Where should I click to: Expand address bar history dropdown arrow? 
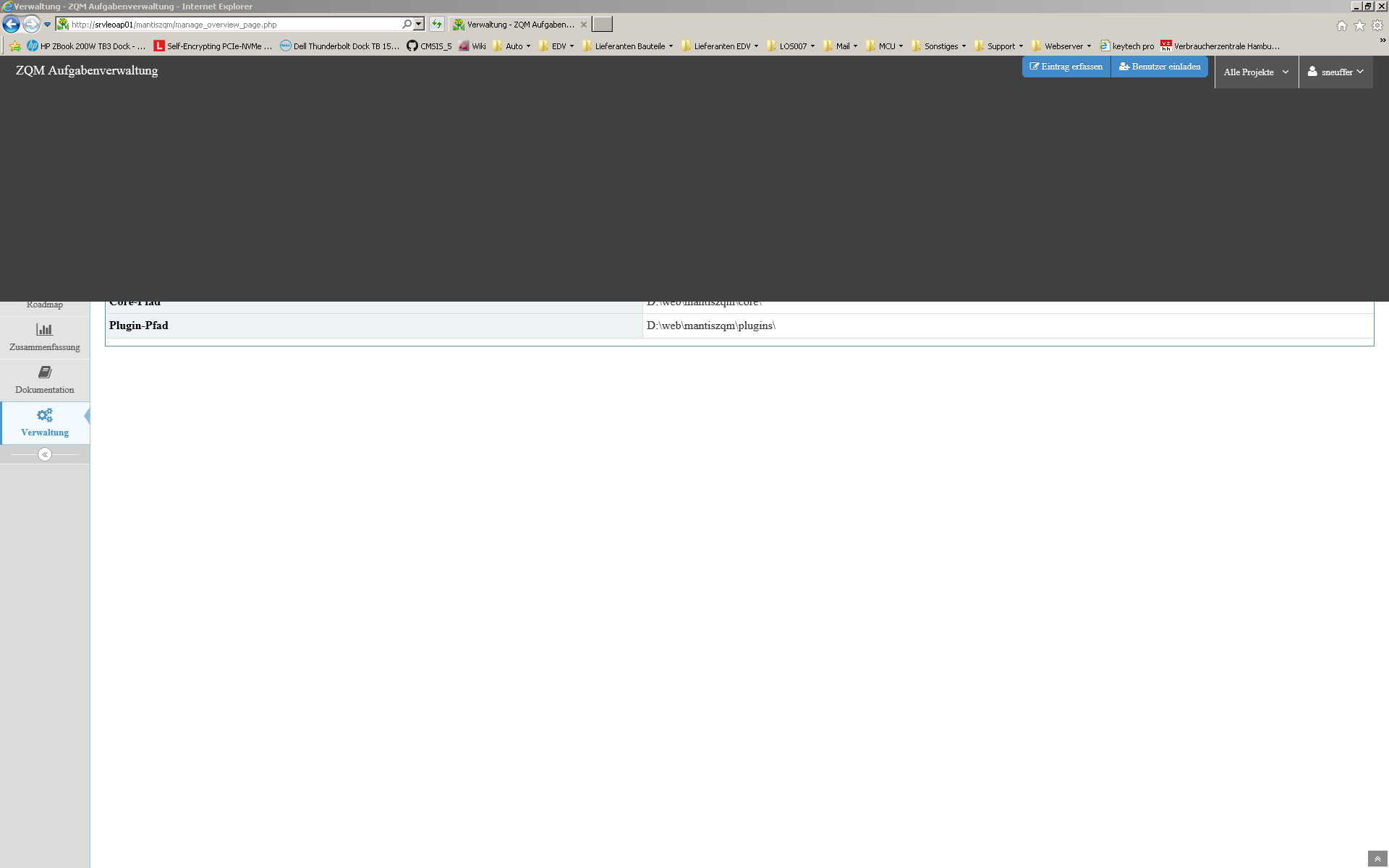pos(419,25)
